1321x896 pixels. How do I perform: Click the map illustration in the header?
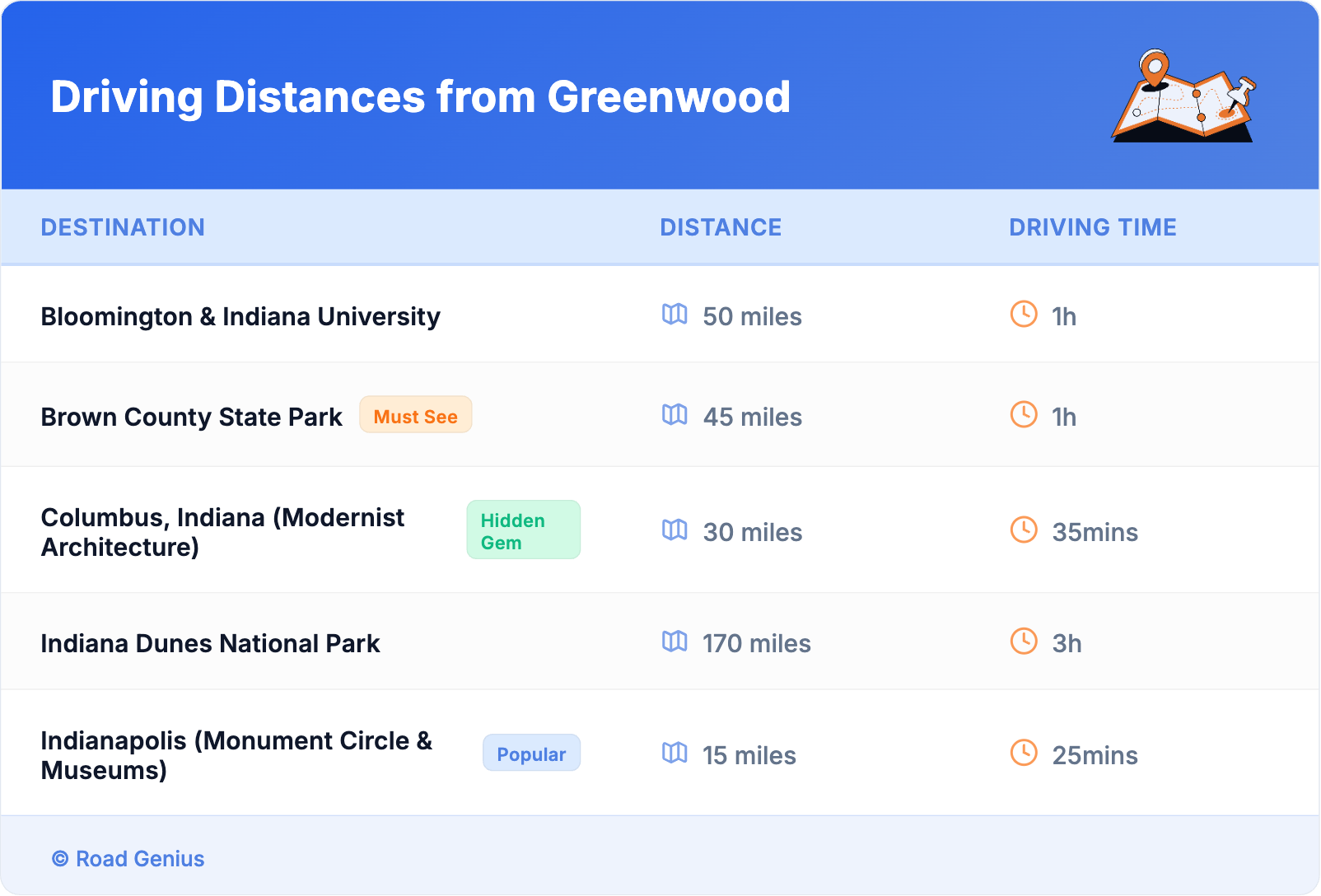pyautogui.click(x=1183, y=97)
